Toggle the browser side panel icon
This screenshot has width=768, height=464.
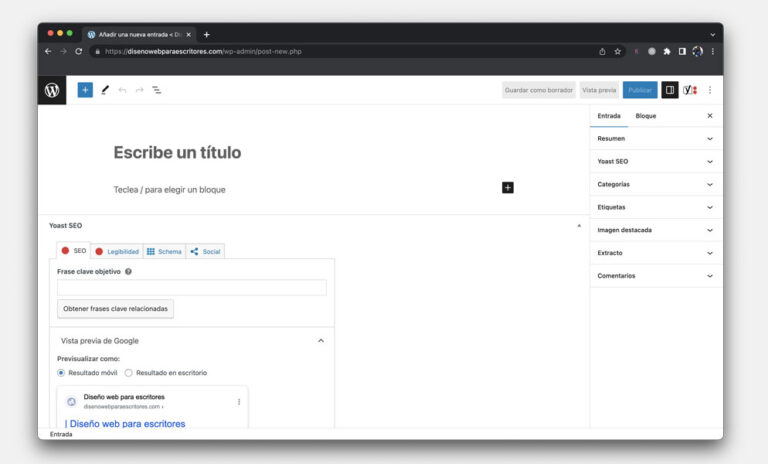pos(682,51)
